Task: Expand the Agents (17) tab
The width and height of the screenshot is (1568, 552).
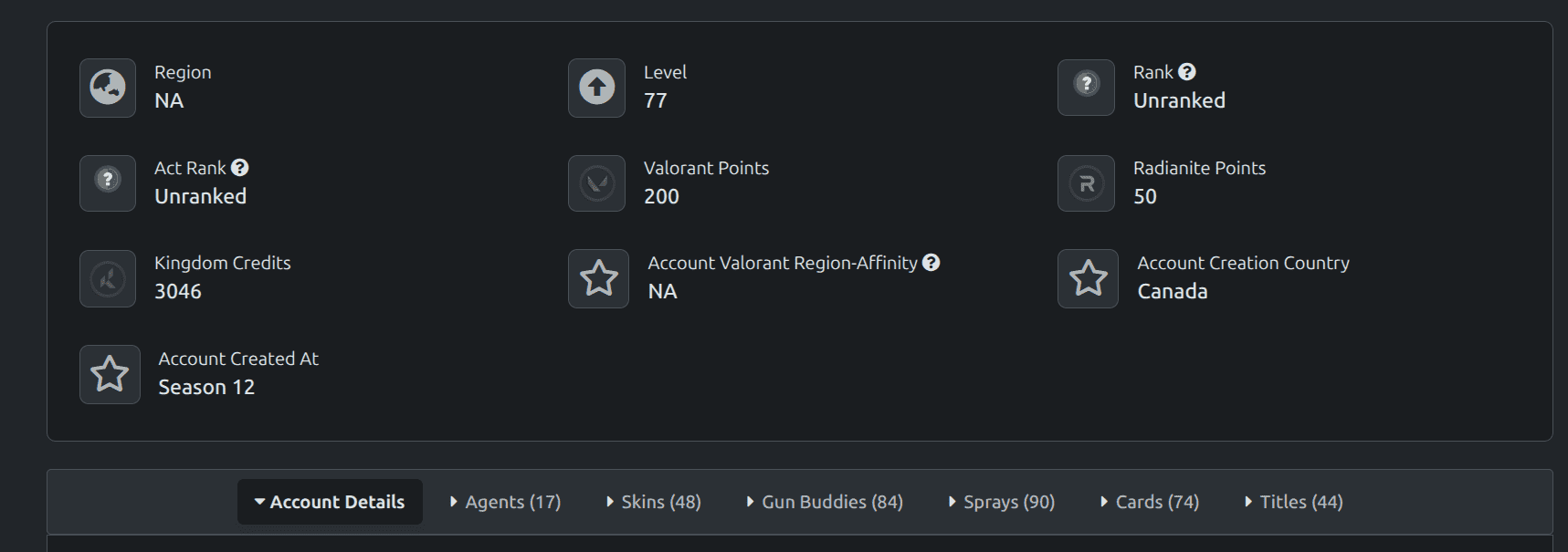Action: 506,502
